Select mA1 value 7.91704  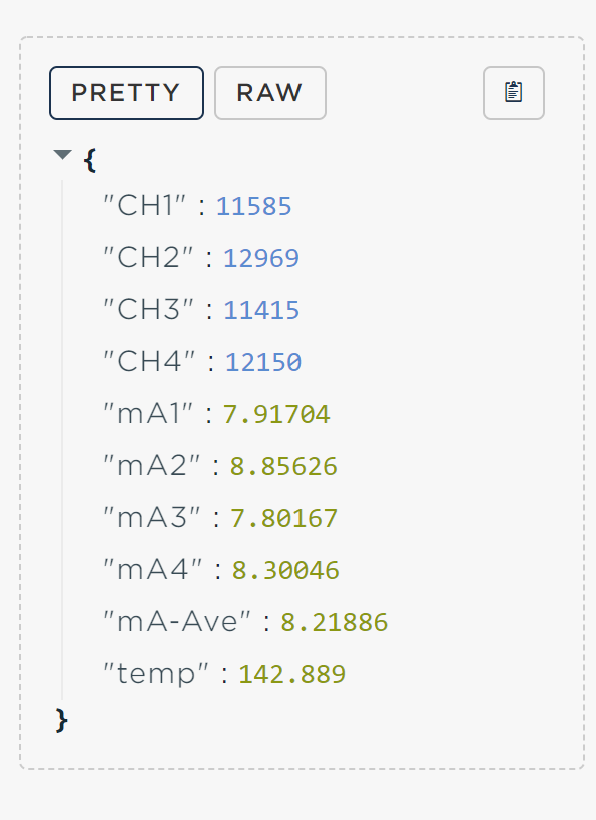[277, 415]
